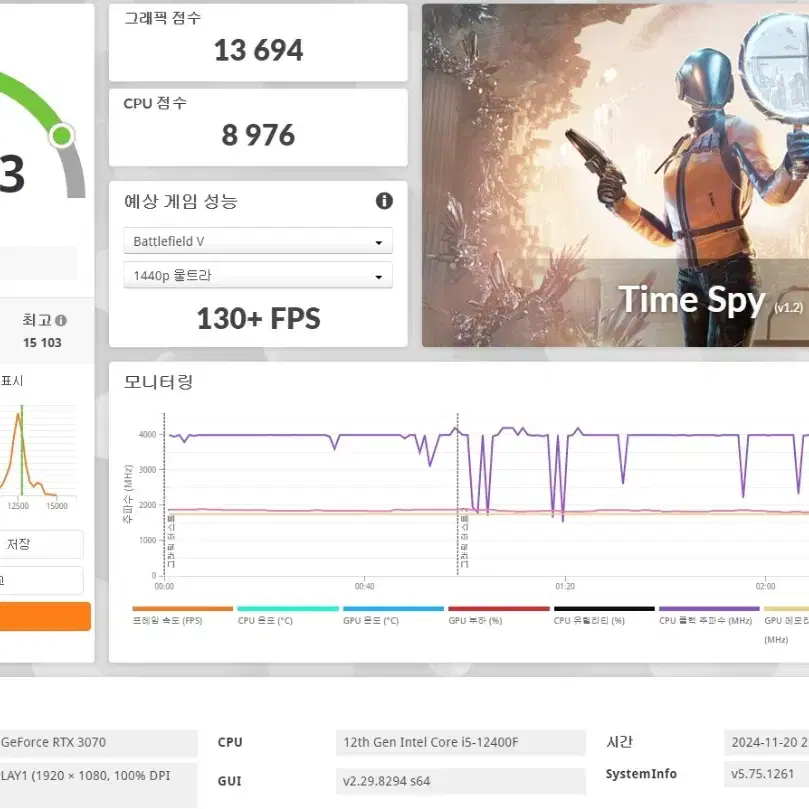Click the 12th Gen Intel Core i5-12400F field
The height and width of the screenshot is (809, 809).
pos(460,742)
